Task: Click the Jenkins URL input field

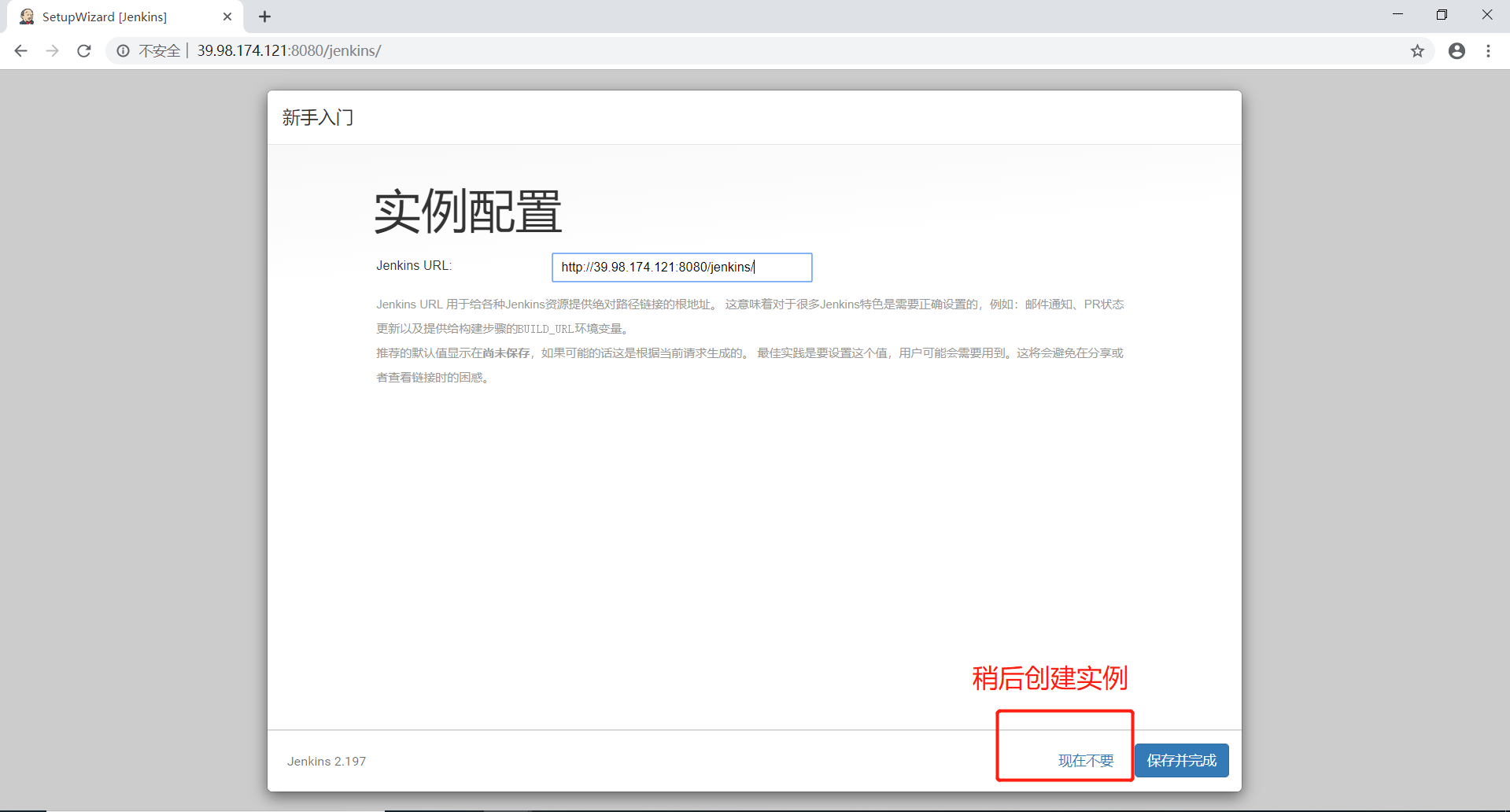Action: point(682,268)
